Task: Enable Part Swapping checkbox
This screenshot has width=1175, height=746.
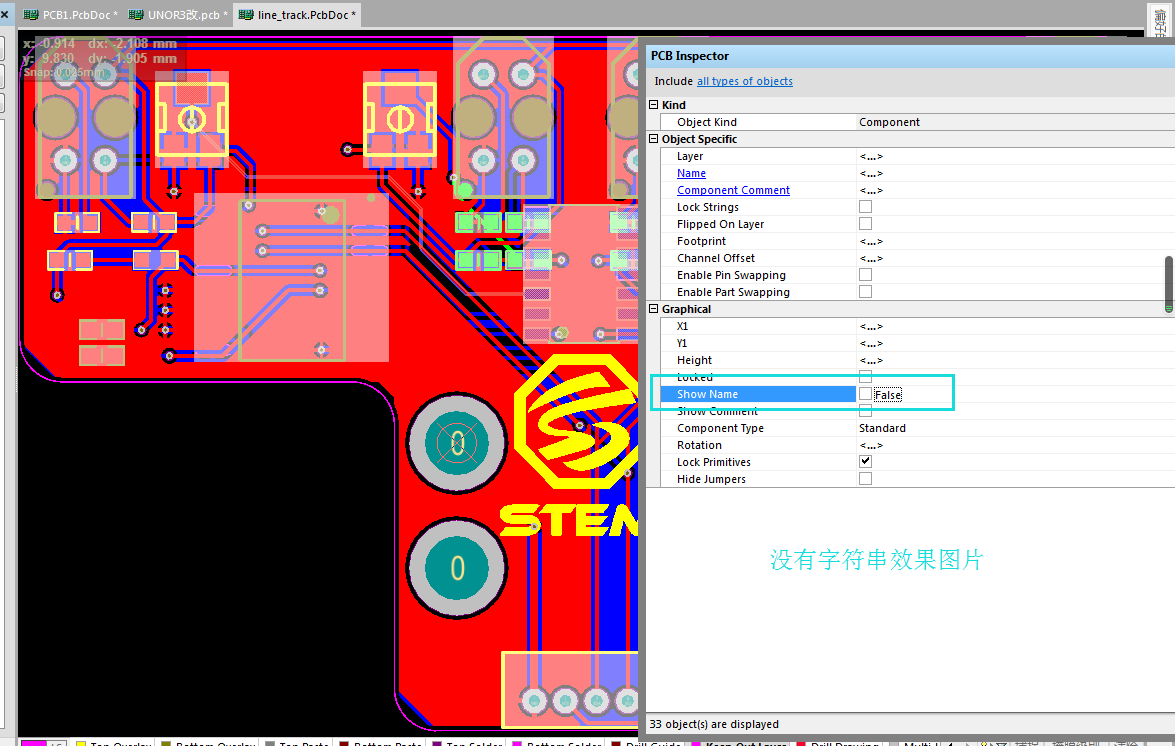Action: click(x=865, y=292)
